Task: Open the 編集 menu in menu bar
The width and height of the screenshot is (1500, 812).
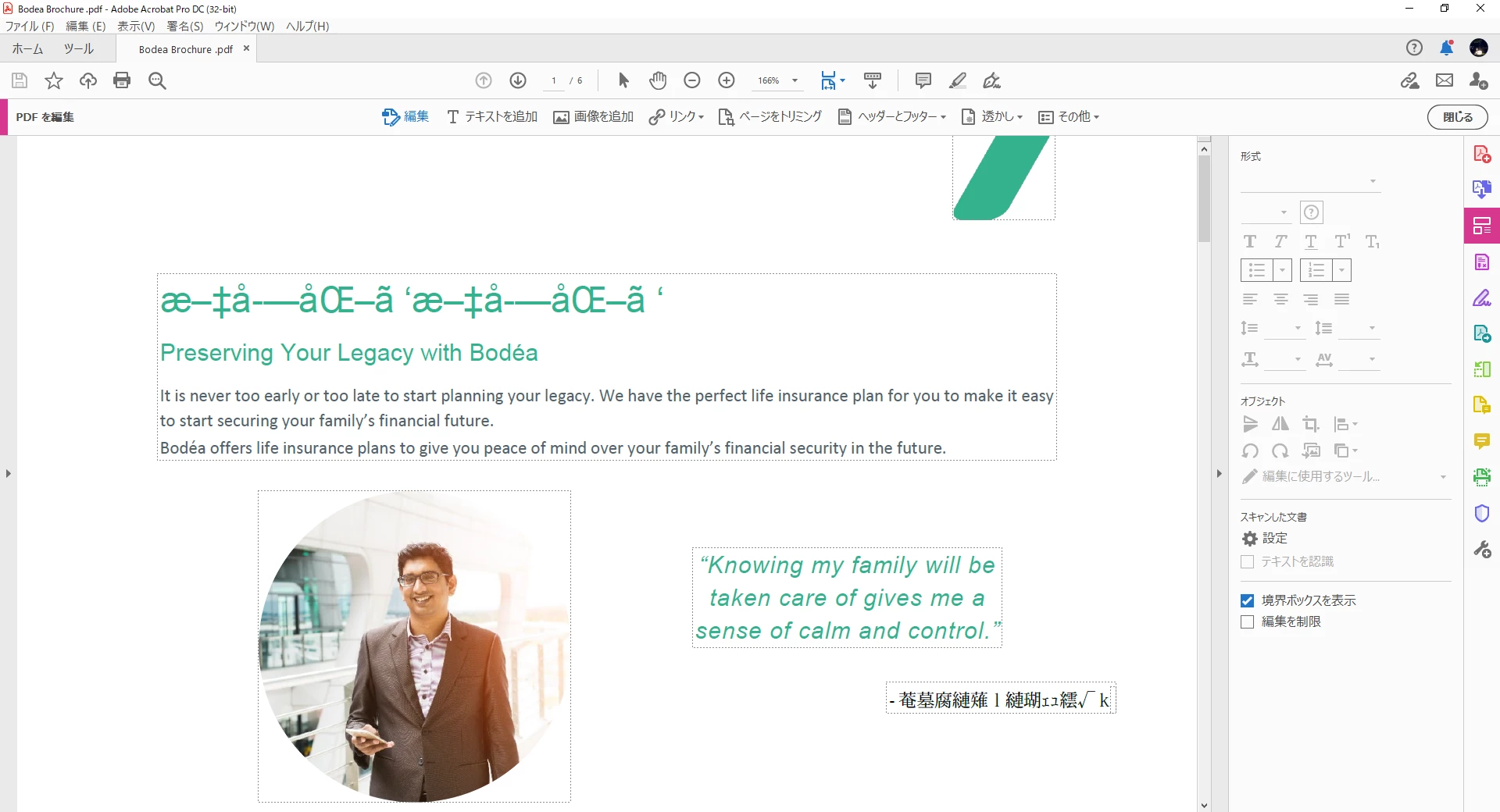Action: 85,26
